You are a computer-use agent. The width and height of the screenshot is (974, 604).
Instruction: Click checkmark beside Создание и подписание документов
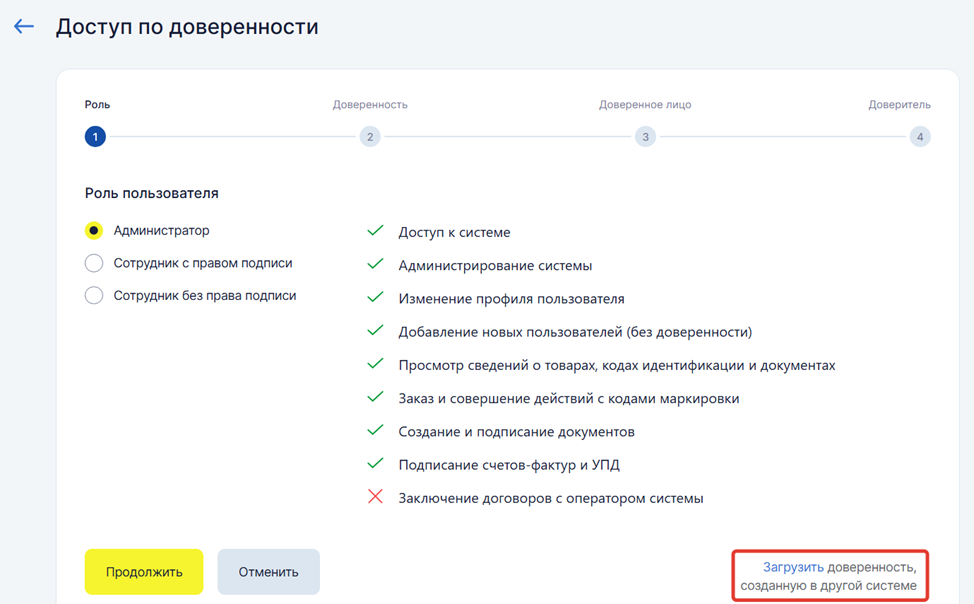click(x=376, y=431)
